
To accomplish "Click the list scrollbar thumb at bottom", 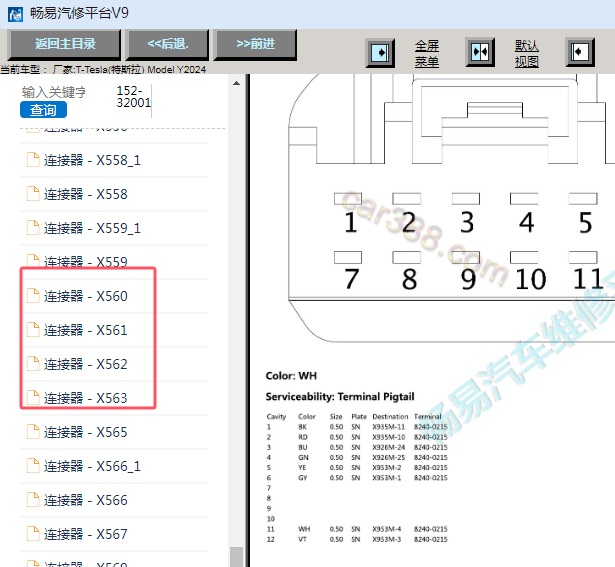I will [236, 557].
